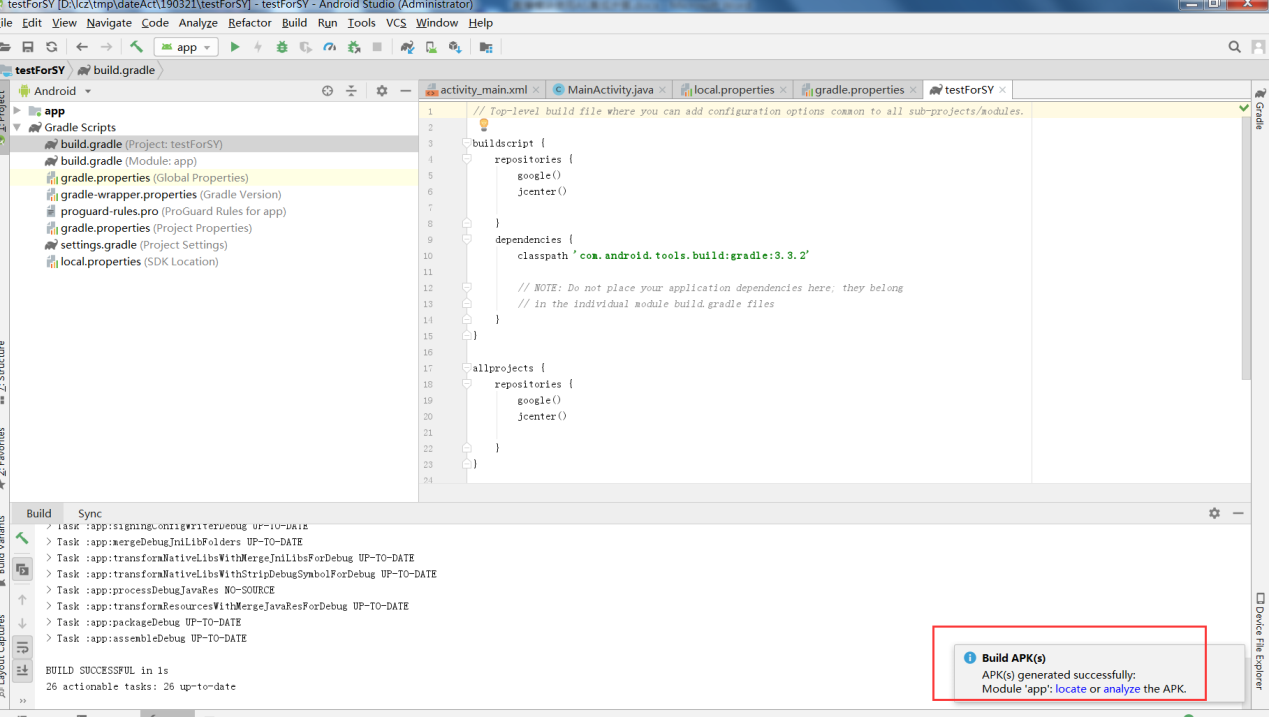Image resolution: width=1269 pixels, height=717 pixels.
Task: Click the hammer icon in Build panel
Action: point(22,538)
